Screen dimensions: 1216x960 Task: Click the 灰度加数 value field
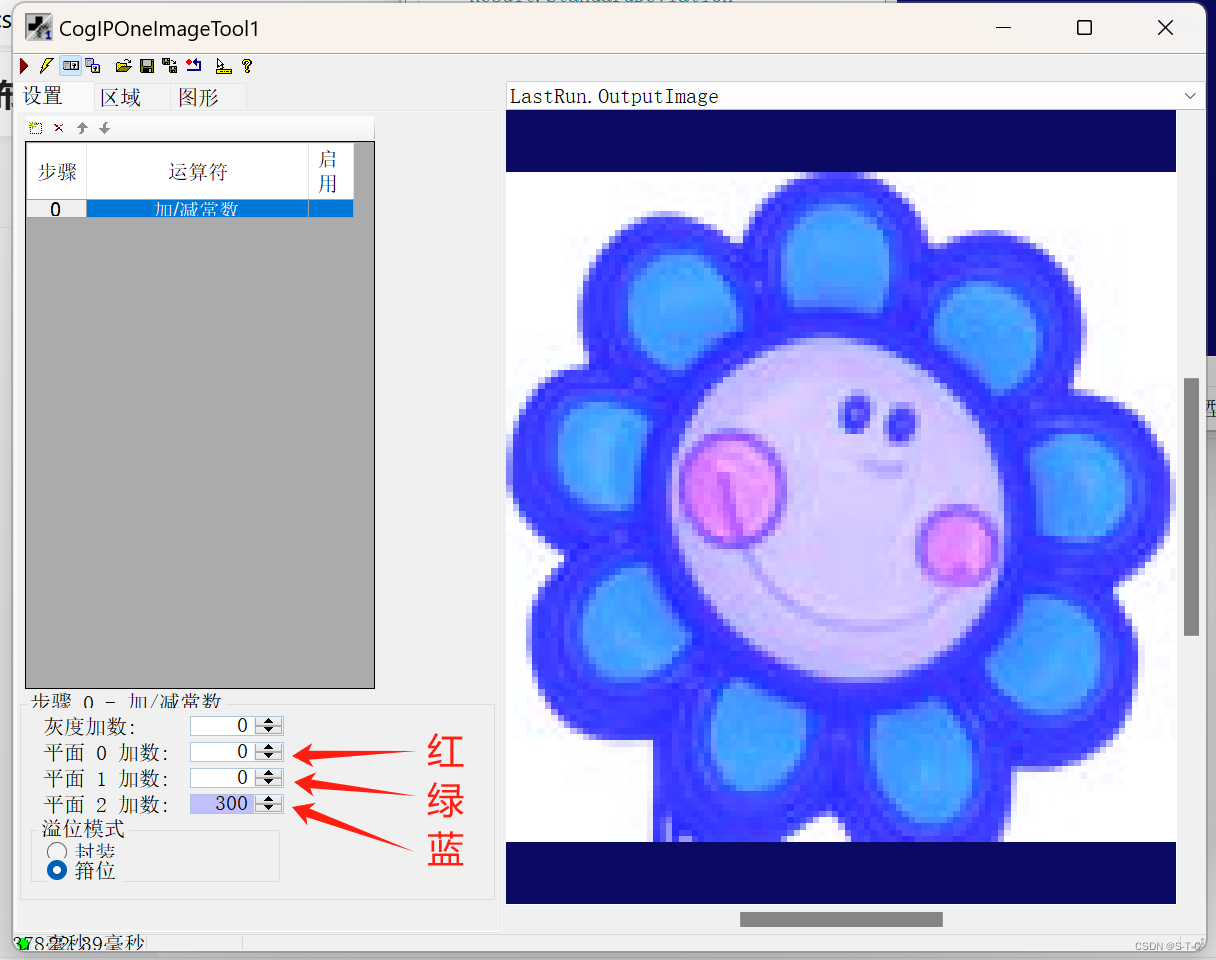[x=221, y=726]
